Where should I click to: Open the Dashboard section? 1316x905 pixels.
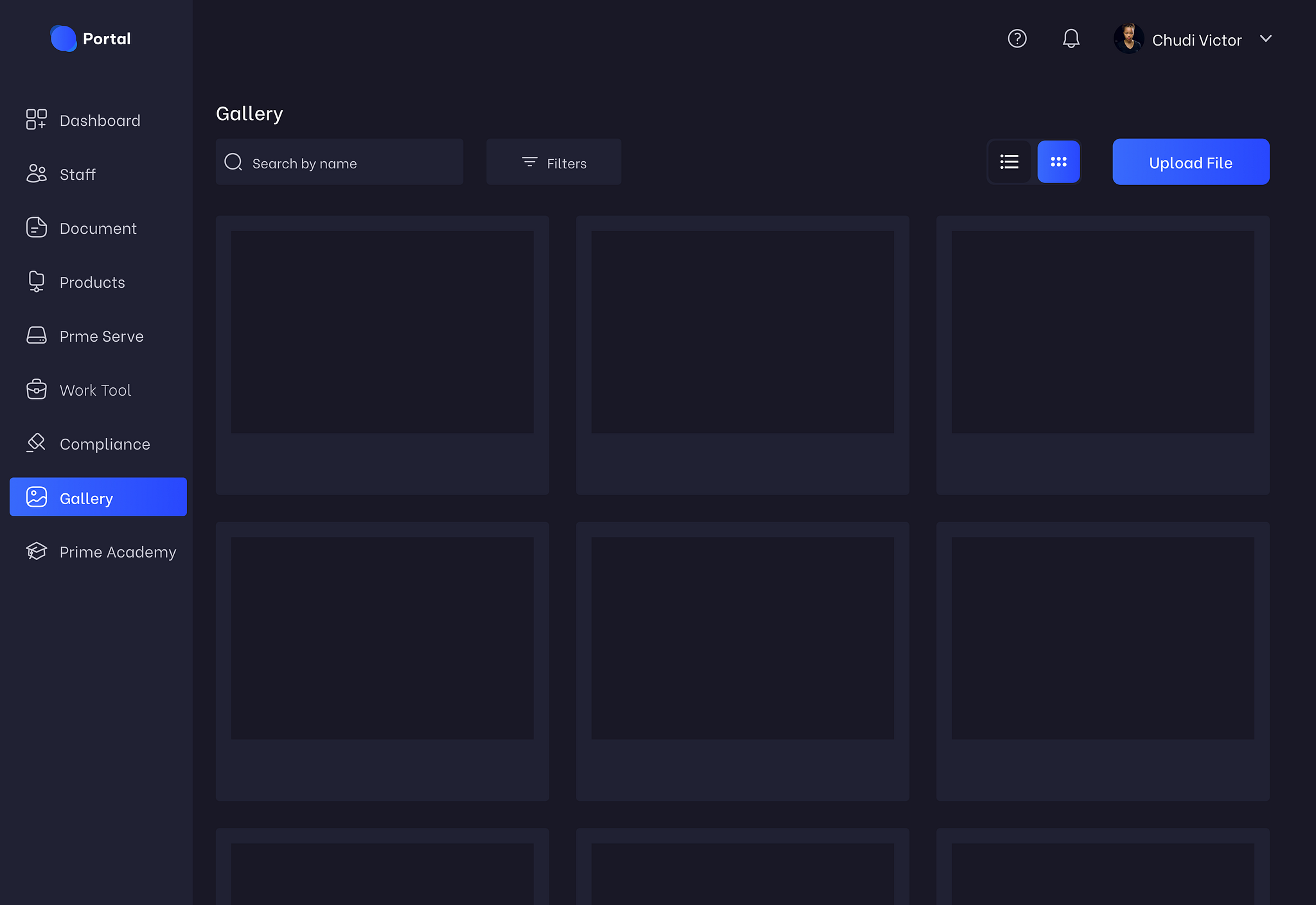[x=100, y=120]
